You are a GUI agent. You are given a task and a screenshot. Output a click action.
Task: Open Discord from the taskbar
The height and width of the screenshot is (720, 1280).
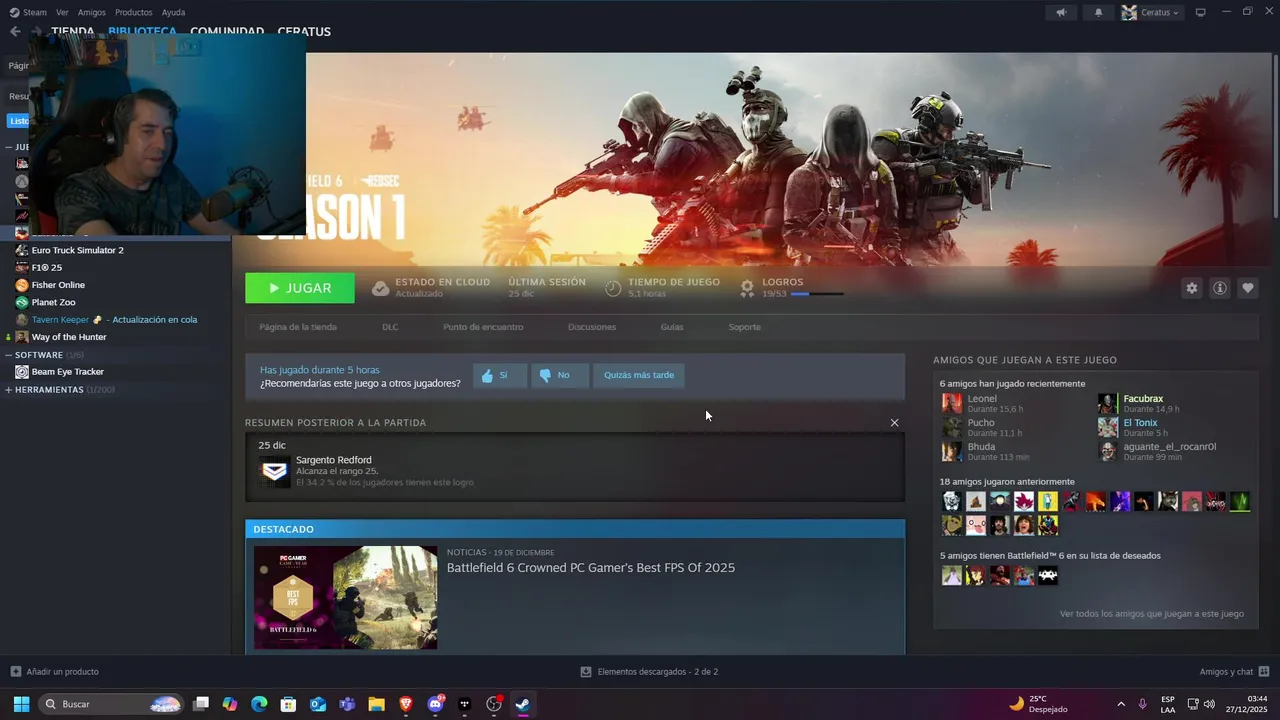click(x=435, y=704)
